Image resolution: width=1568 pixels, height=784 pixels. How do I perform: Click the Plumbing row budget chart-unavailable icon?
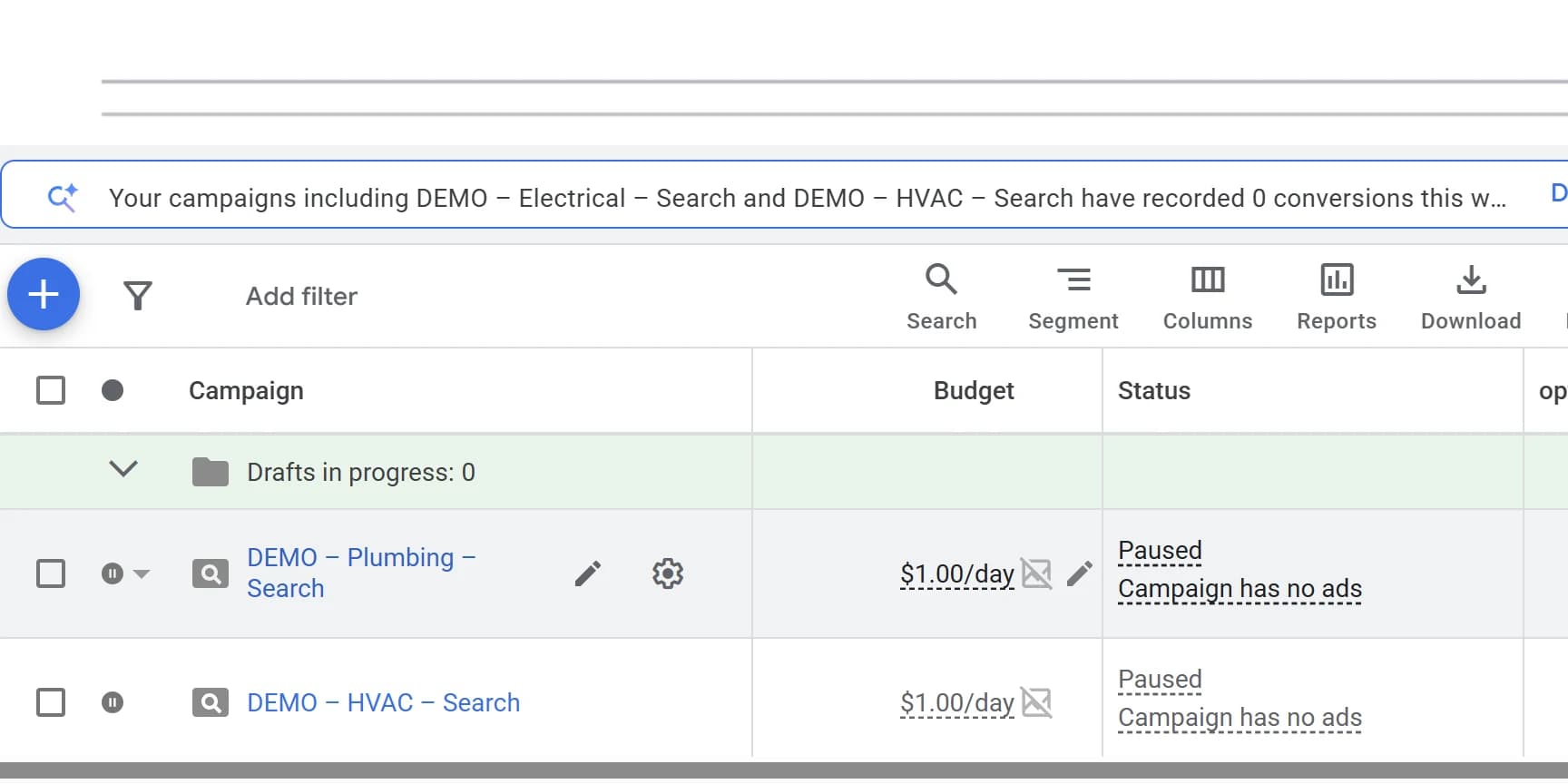tap(1036, 573)
